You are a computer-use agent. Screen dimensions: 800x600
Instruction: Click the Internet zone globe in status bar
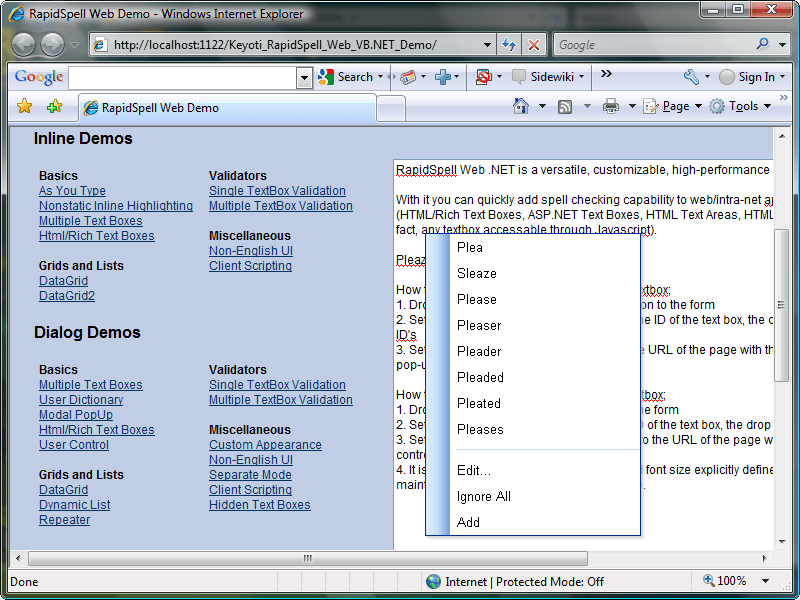(433, 581)
